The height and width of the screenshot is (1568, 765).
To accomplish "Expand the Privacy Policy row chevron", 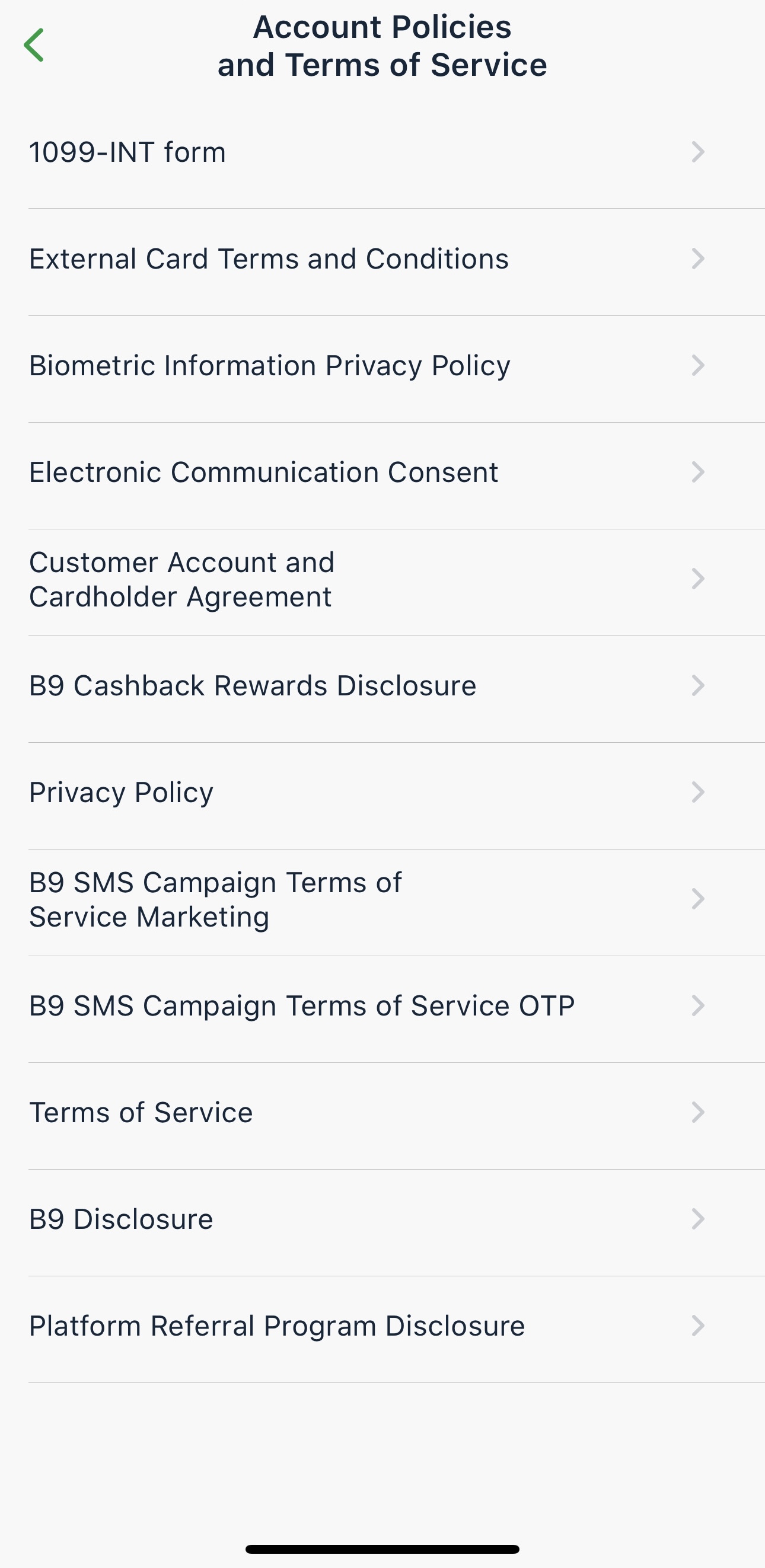I will pyautogui.click(x=698, y=793).
